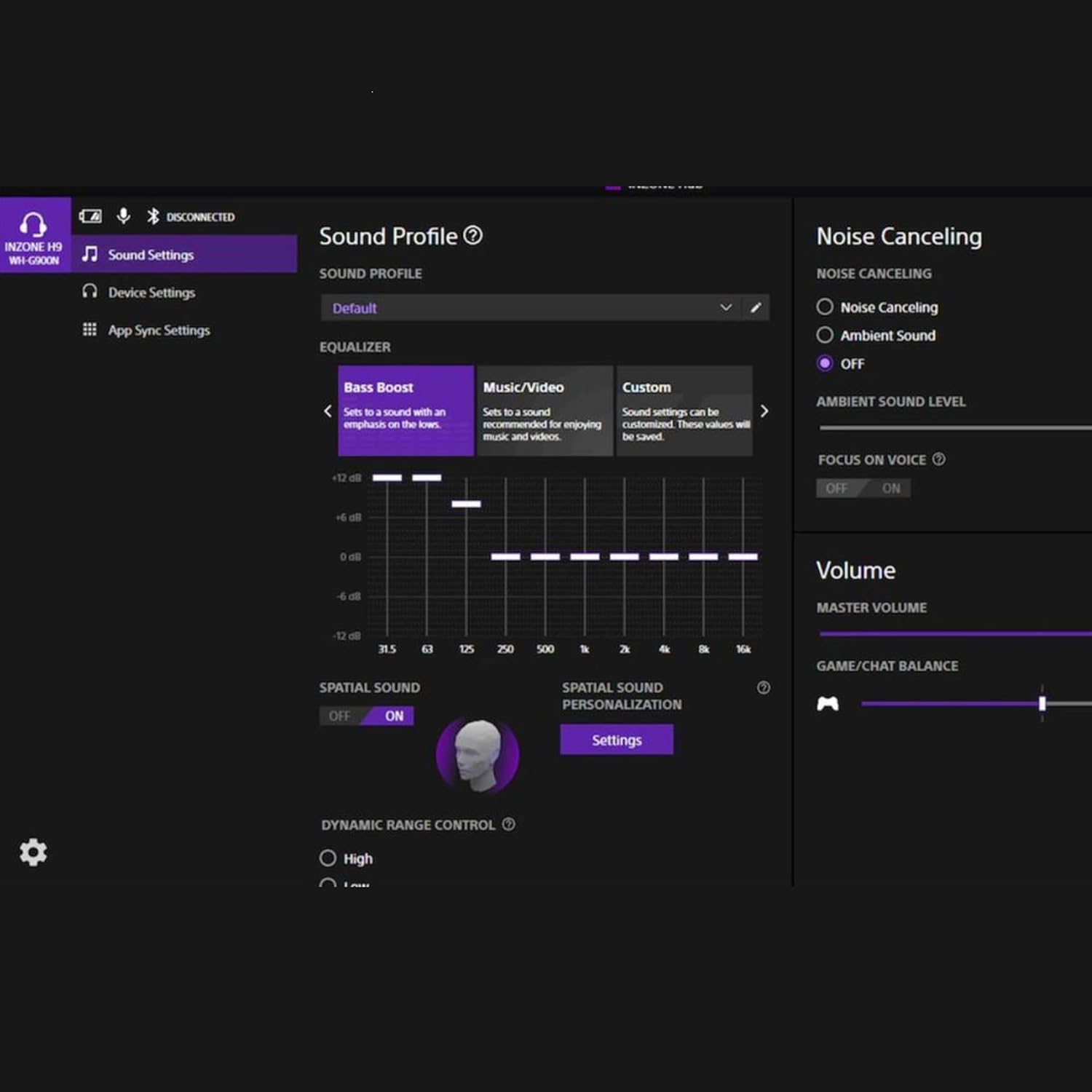This screenshot has height=1092, width=1092.
Task: Open Spatial Sound Personalization Settings button
Action: [617, 740]
